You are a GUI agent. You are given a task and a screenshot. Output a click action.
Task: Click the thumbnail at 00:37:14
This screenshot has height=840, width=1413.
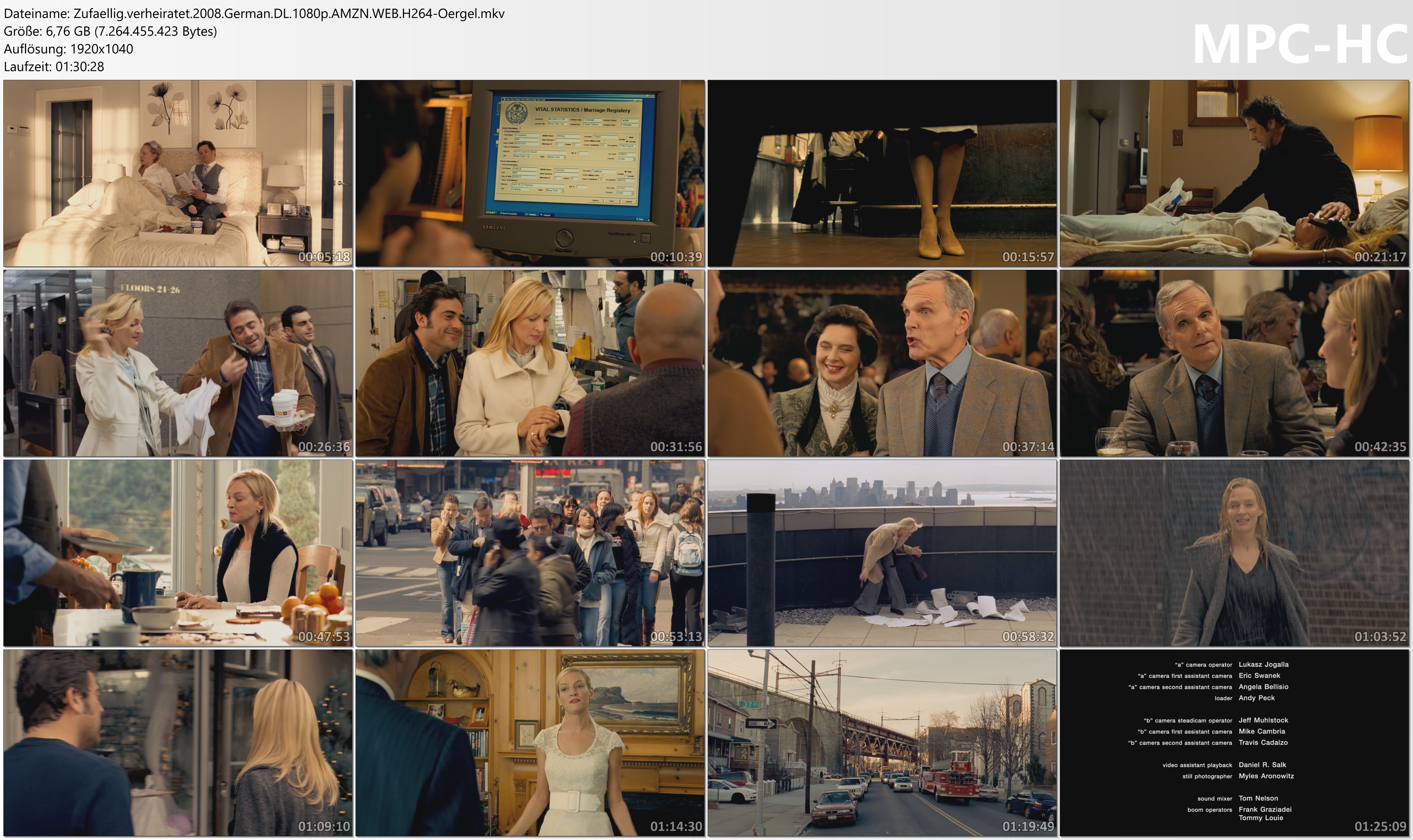[882, 363]
